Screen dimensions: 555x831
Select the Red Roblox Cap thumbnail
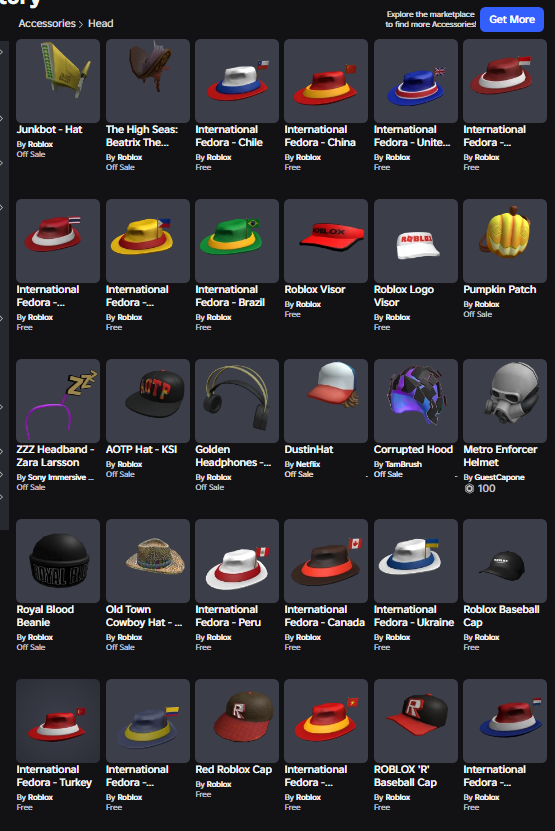(237, 721)
